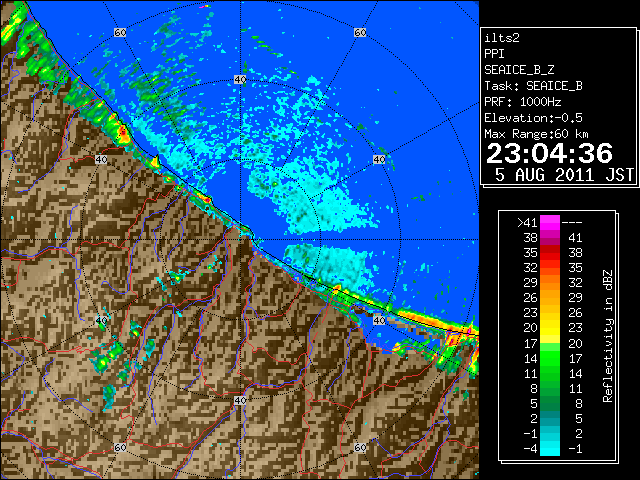Pick the dark red 35–38 dBZ swatch

tap(550, 253)
